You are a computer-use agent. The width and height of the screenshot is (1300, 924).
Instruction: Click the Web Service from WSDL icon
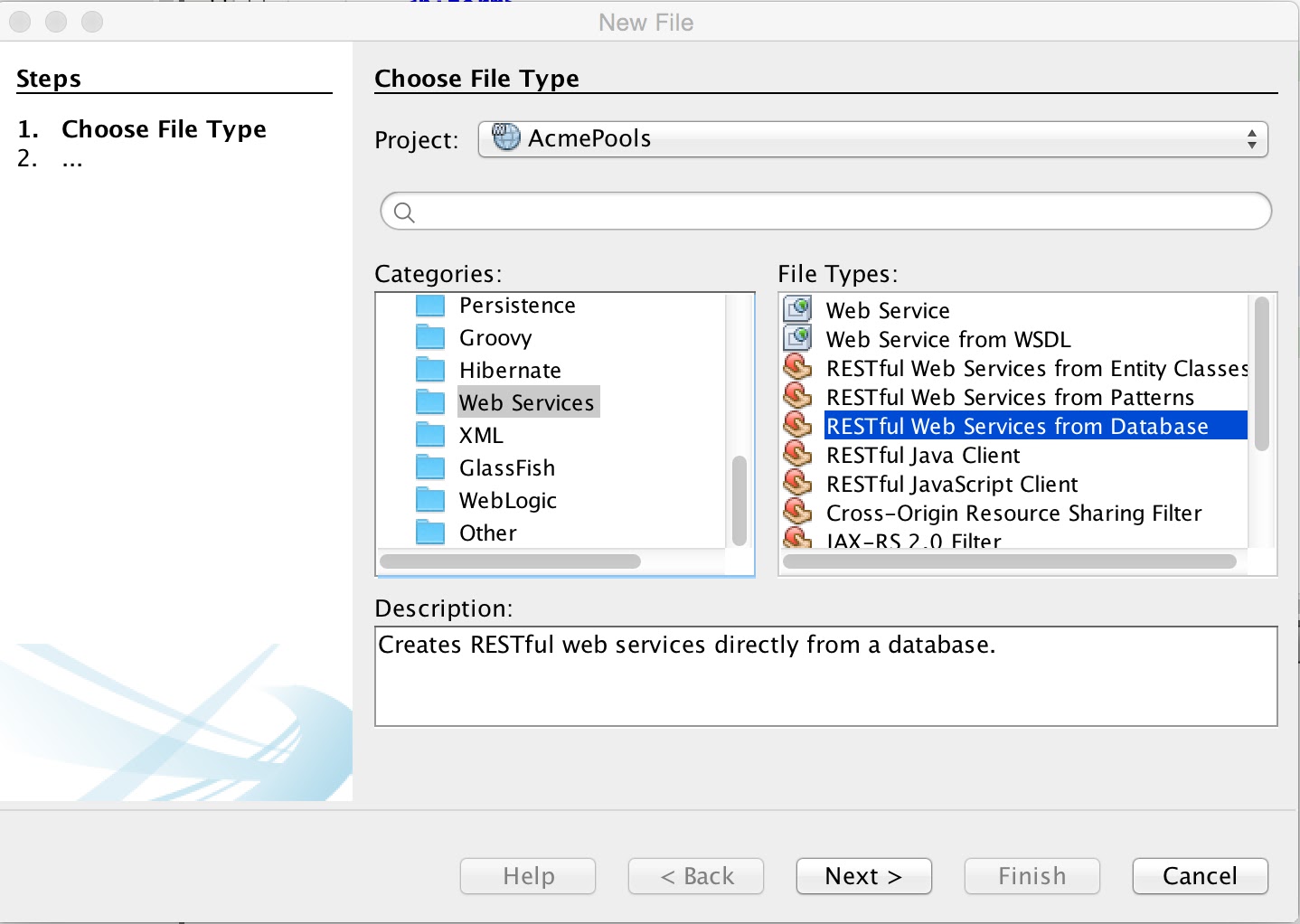point(796,337)
